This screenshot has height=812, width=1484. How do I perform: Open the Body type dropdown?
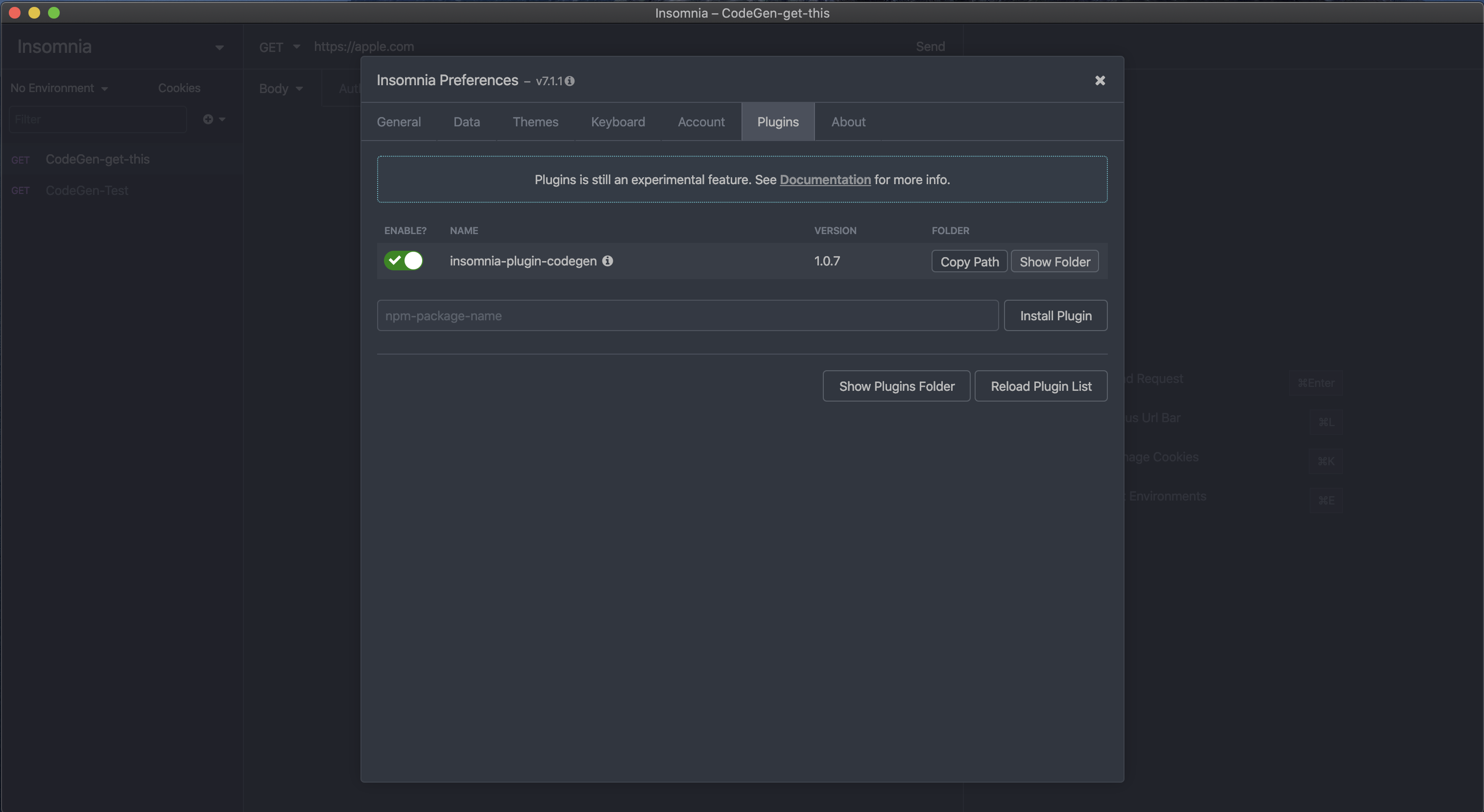coord(281,89)
